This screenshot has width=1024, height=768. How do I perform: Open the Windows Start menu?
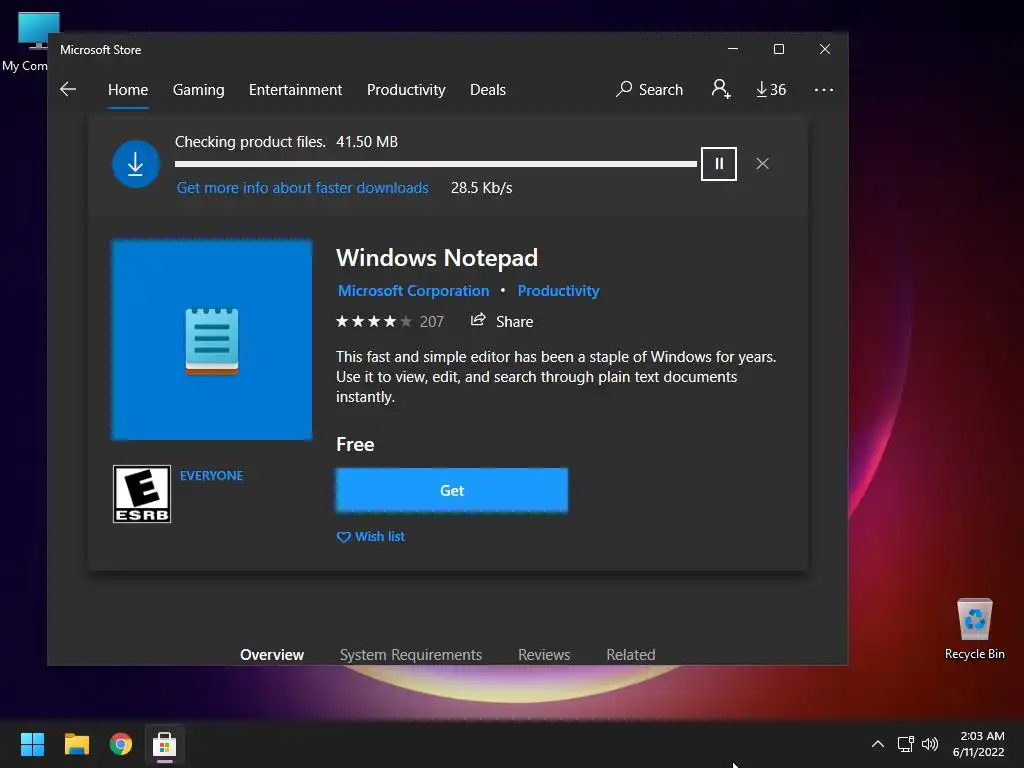pos(32,744)
